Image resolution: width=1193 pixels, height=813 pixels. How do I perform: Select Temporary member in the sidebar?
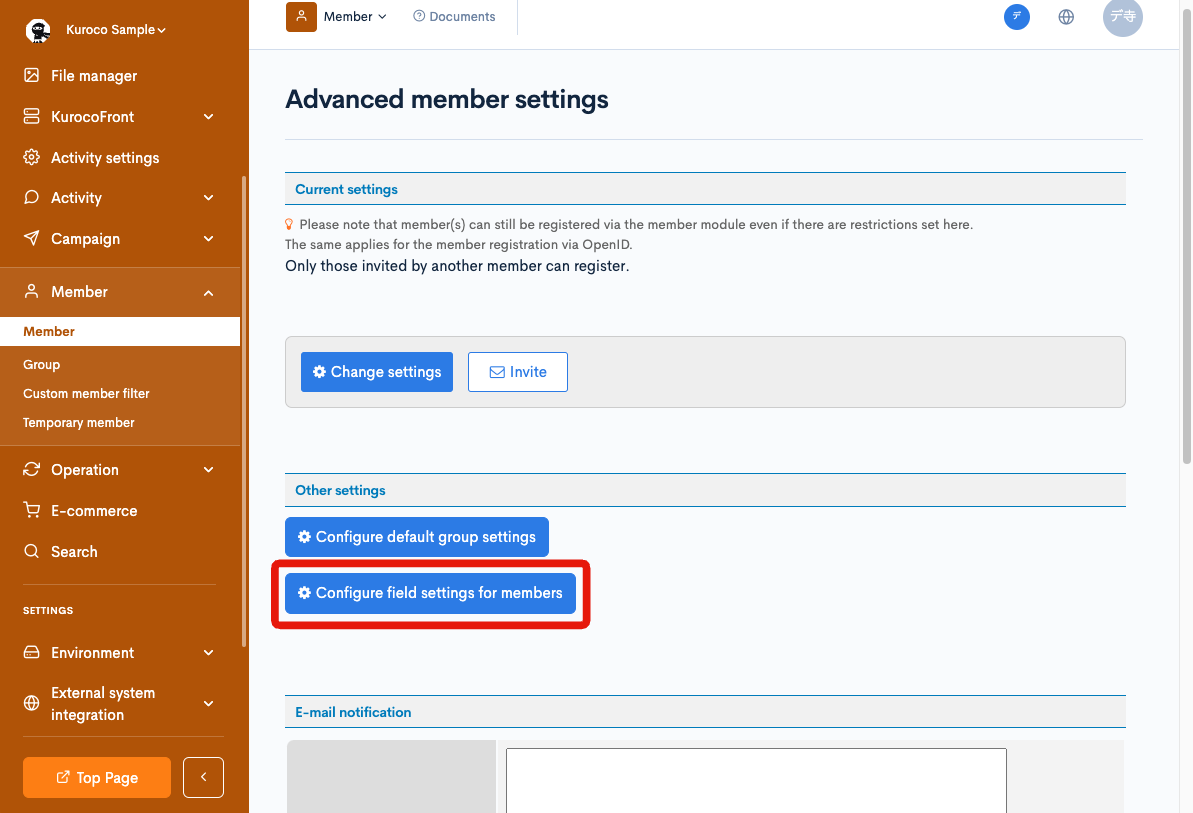(x=78, y=422)
